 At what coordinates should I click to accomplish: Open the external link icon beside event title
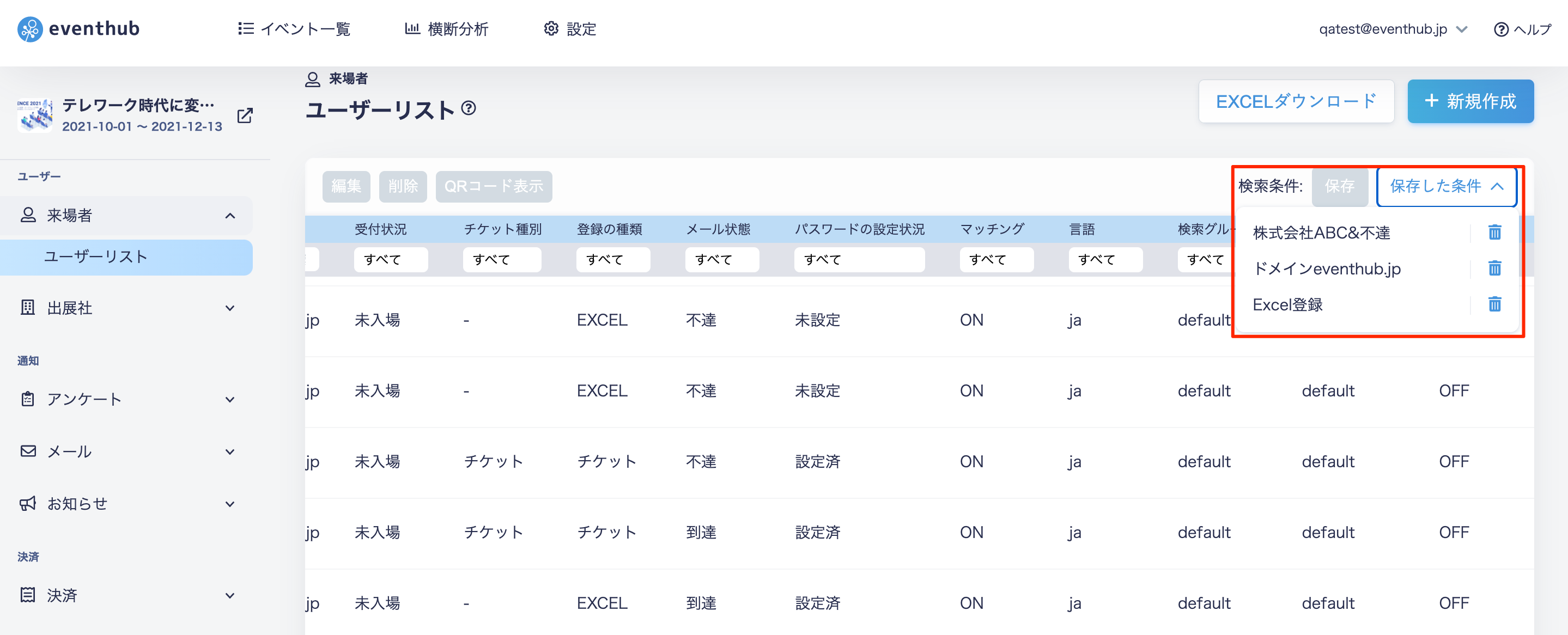point(245,115)
